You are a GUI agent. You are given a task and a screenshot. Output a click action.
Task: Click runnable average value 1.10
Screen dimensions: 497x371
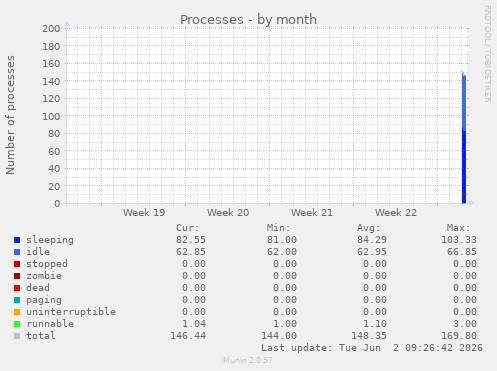click(375, 324)
